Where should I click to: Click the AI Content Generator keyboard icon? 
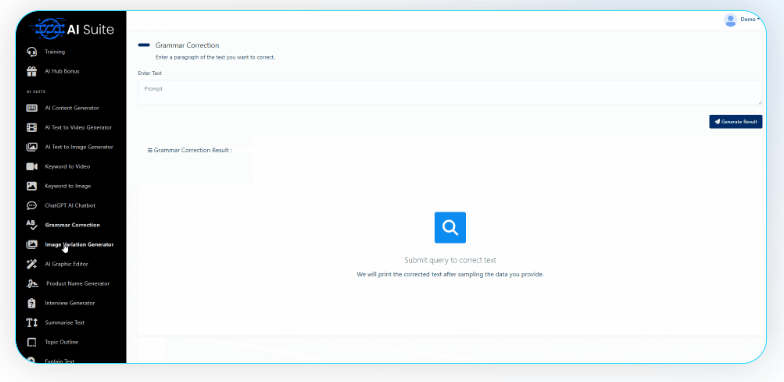coord(32,108)
